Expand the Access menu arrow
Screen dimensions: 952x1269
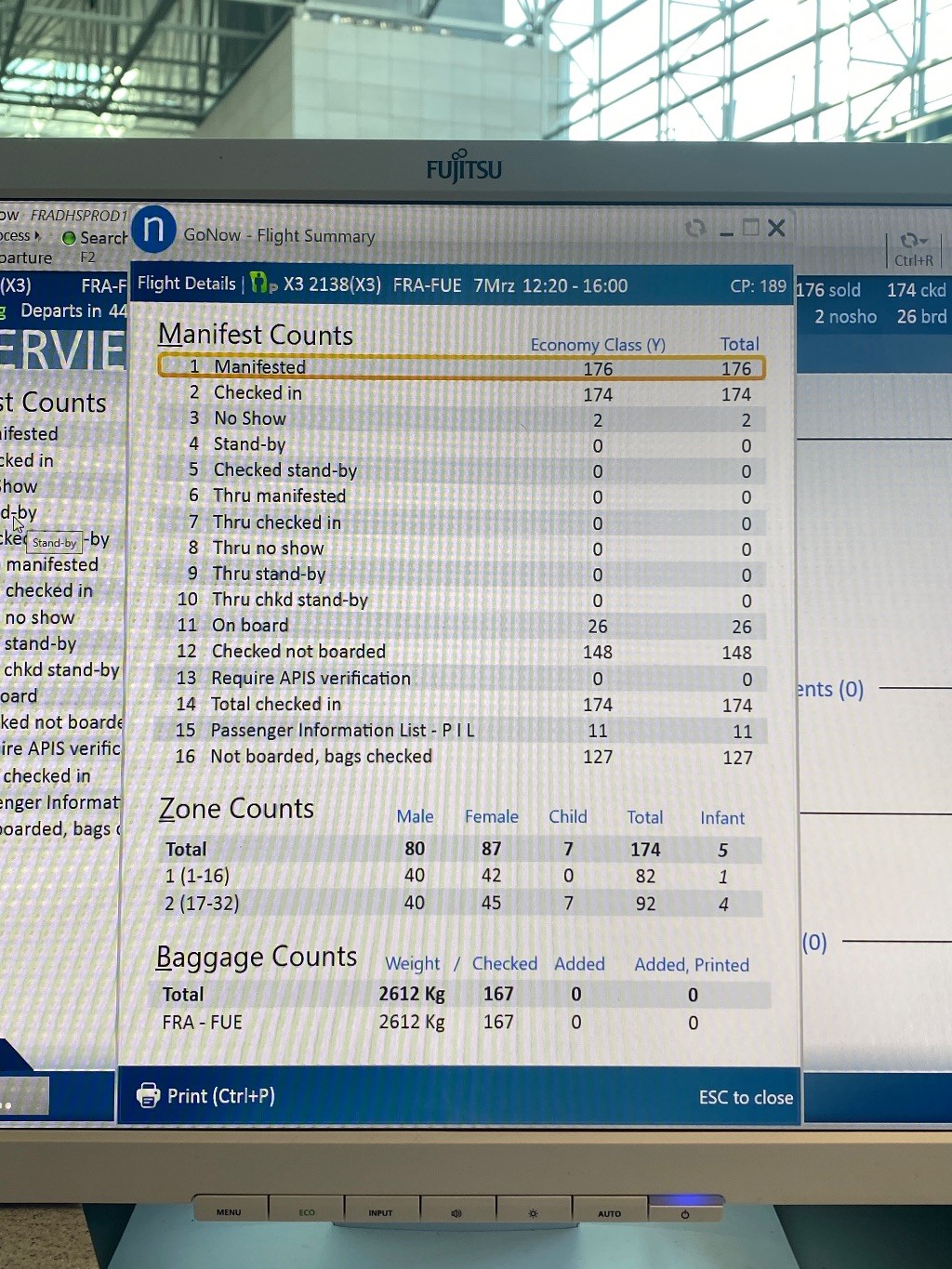[x=37, y=236]
